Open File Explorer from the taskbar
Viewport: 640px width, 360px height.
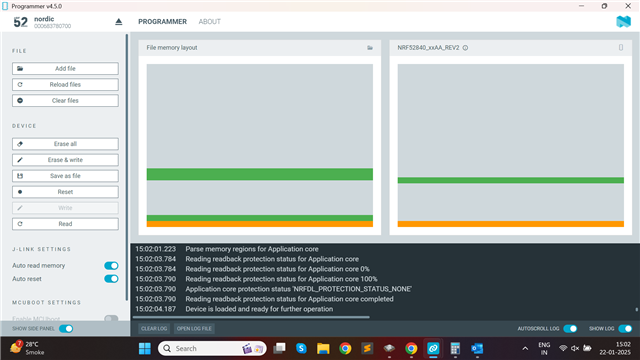(x=323, y=348)
